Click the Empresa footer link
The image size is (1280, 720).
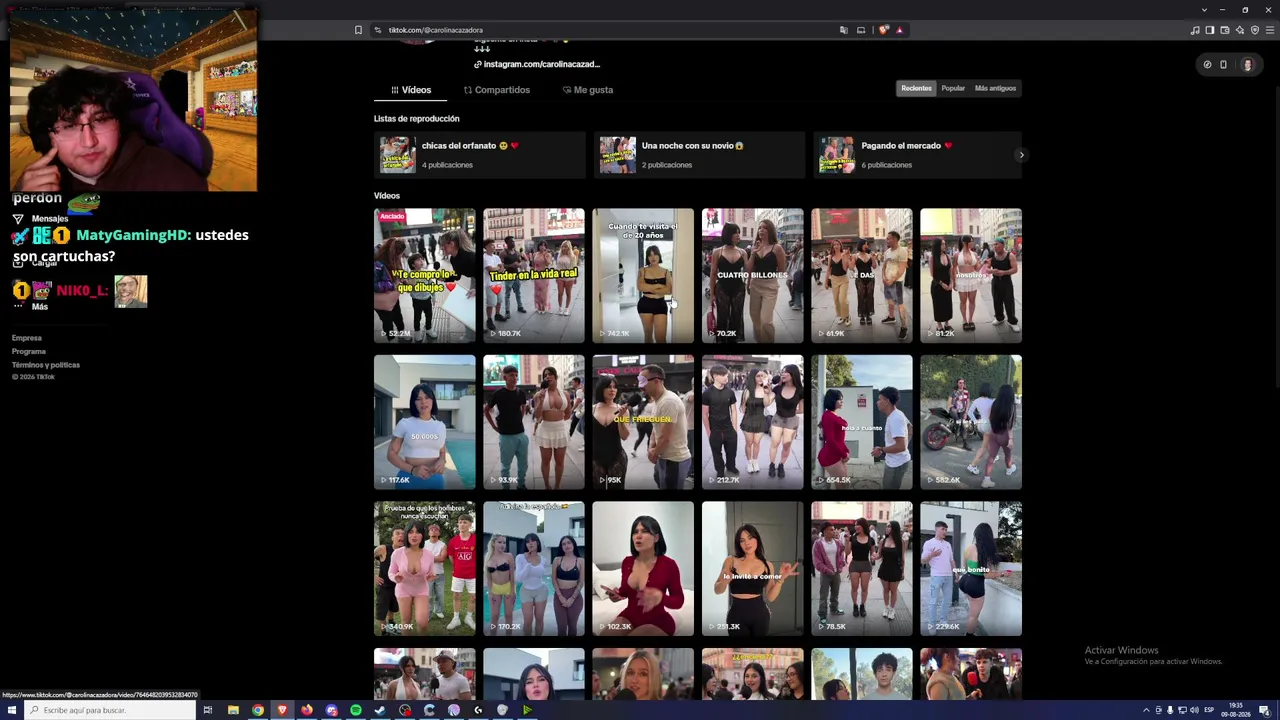point(27,338)
